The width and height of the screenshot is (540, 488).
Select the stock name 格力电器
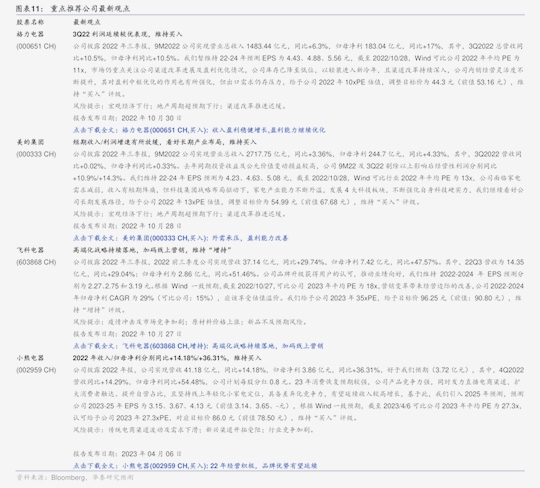[x=30, y=34]
